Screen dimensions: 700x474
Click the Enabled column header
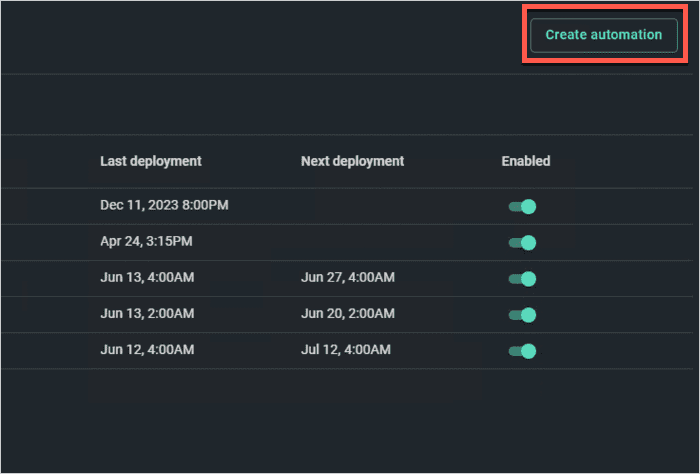[525, 161]
